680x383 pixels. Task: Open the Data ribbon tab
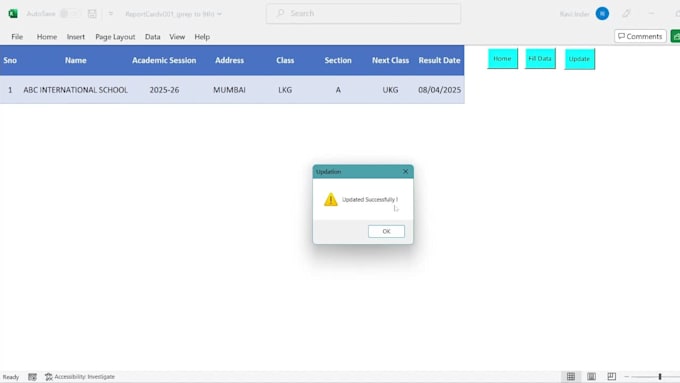click(153, 37)
